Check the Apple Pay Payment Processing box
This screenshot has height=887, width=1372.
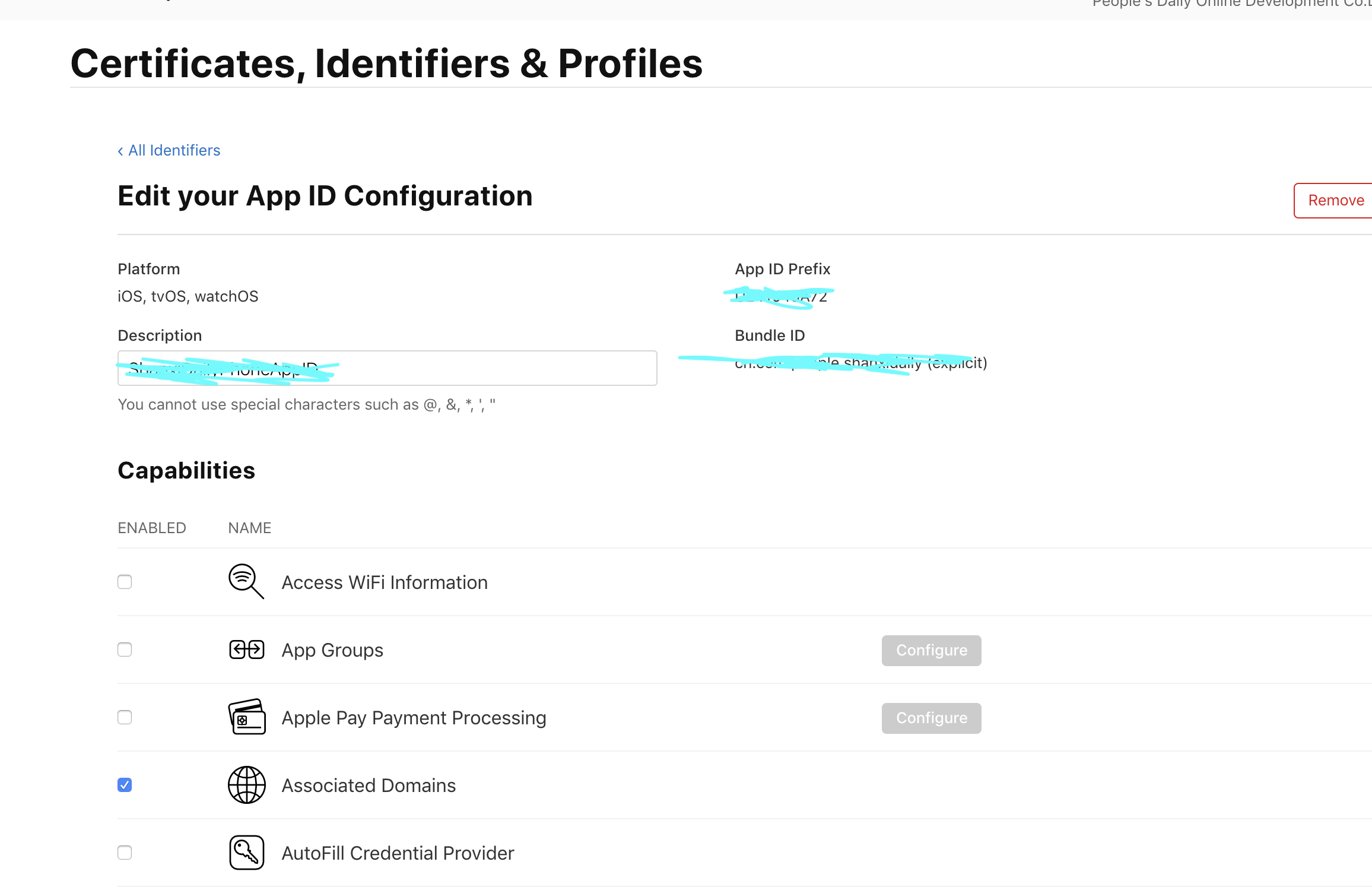click(125, 717)
